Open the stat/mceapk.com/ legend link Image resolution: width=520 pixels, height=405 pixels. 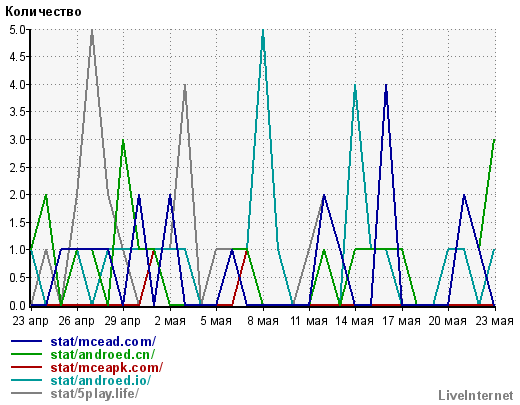(107, 367)
